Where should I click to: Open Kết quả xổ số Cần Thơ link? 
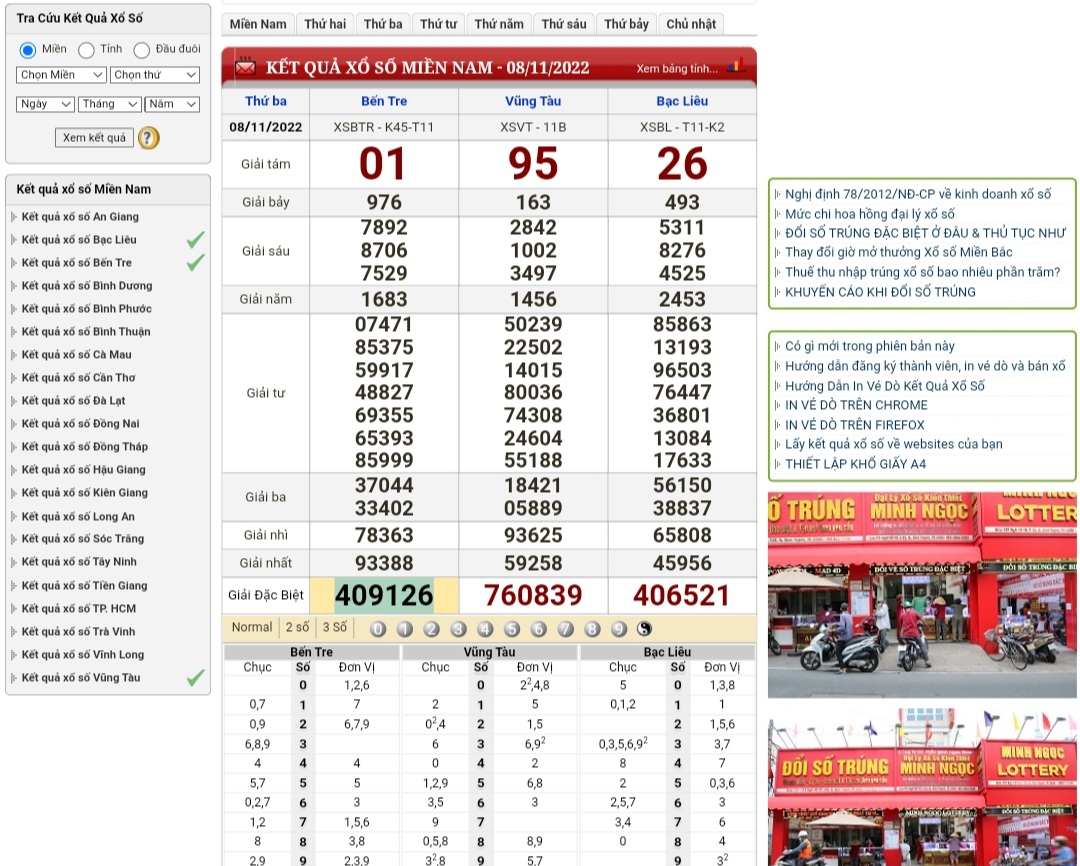tap(78, 378)
